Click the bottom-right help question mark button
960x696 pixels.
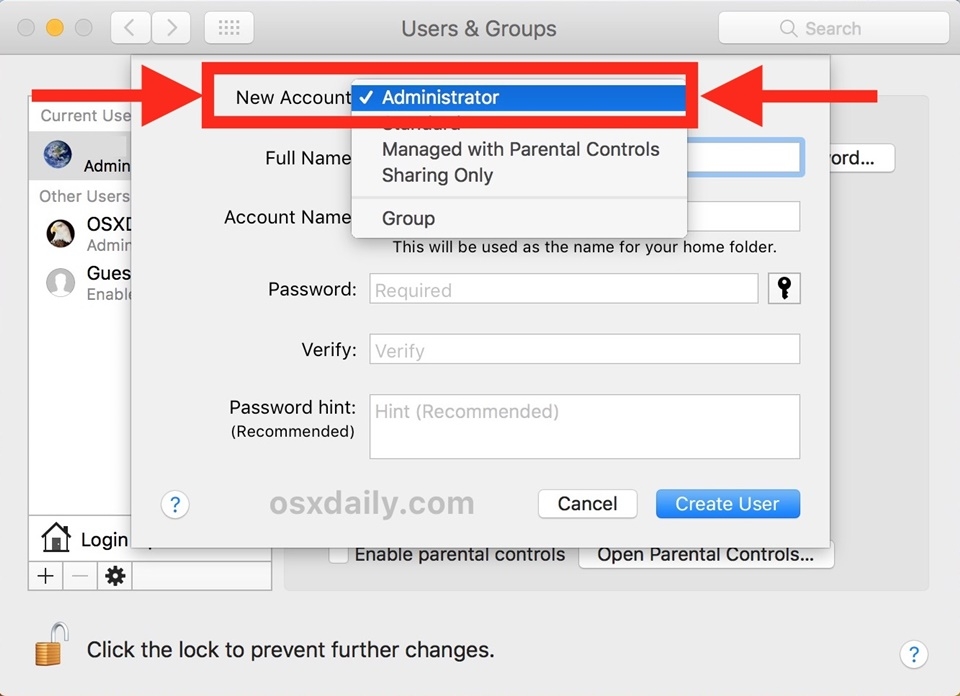pyautogui.click(x=913, y=654)
